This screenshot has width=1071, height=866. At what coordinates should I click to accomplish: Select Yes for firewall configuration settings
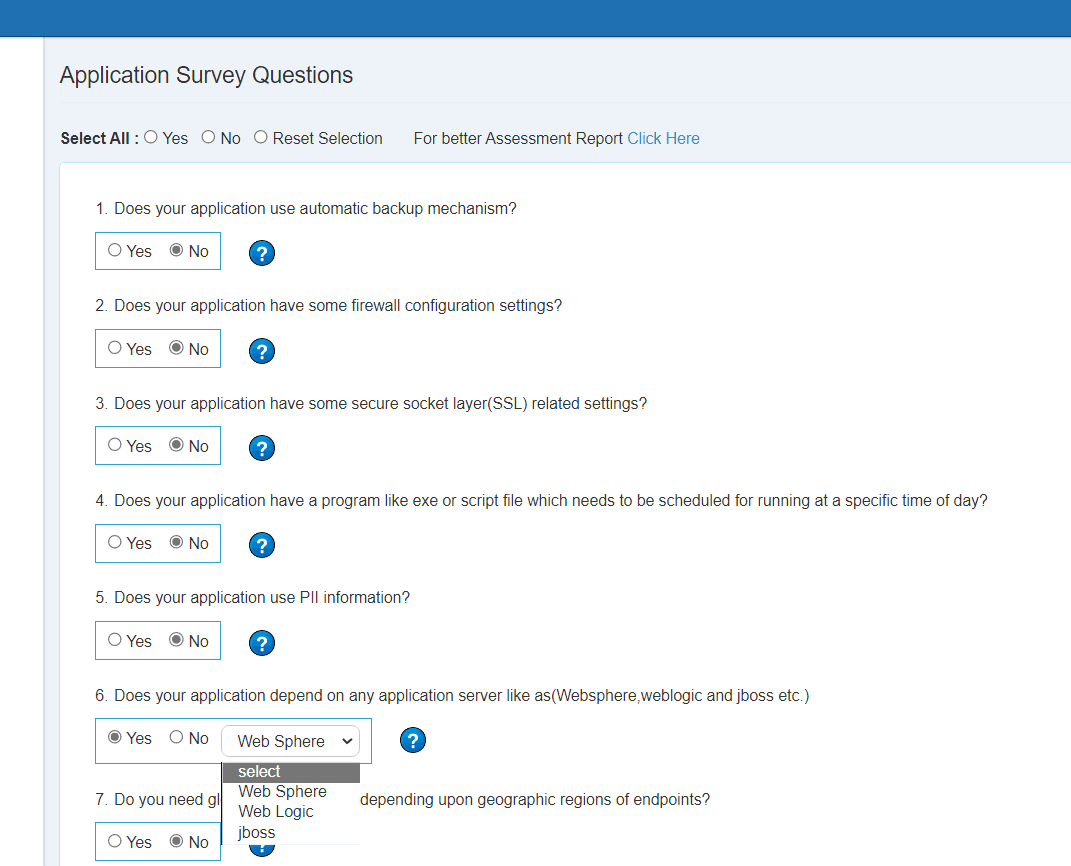[x=115, y=348]
